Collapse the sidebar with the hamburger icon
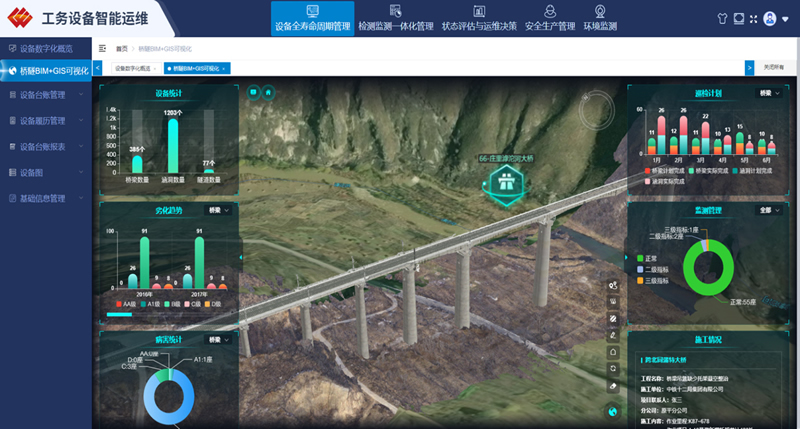This screenshot has height=429, width=800. [x=102, y=48]
